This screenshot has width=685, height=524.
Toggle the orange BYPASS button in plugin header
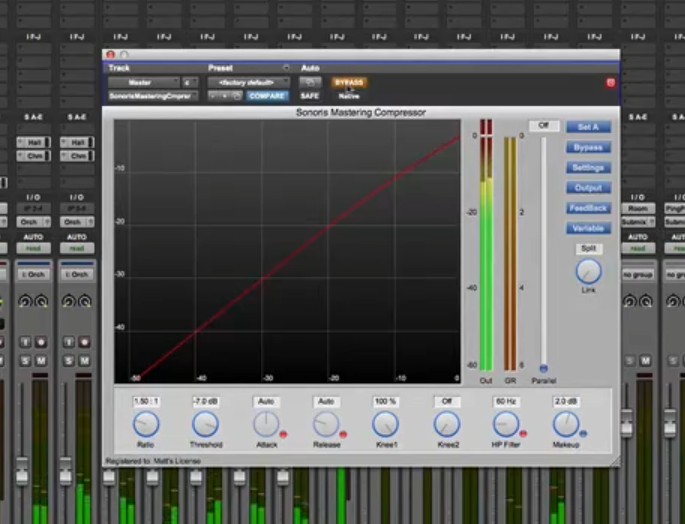pos(349,82)
